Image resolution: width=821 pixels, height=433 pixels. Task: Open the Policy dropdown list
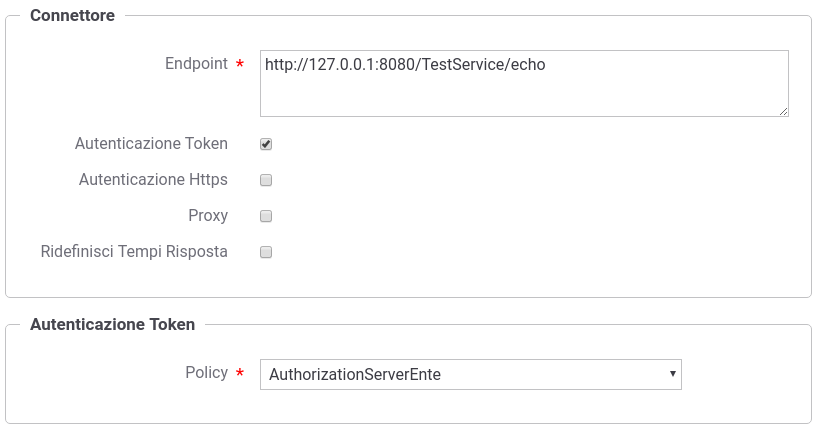tap(471, 374)
